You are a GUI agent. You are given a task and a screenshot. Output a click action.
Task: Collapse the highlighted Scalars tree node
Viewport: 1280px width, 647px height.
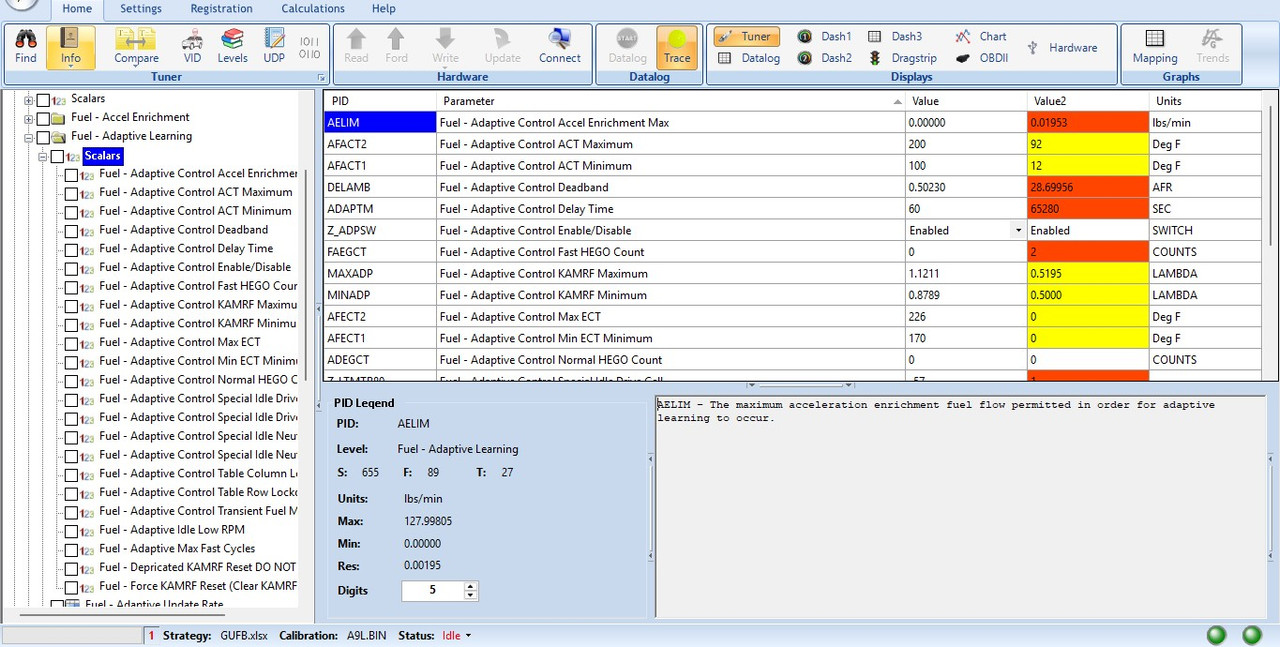pyautogui.click(x=43, y=156)
